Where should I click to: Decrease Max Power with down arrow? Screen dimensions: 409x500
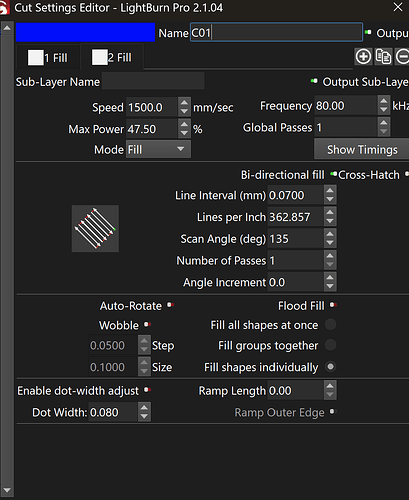click(184, 133)
